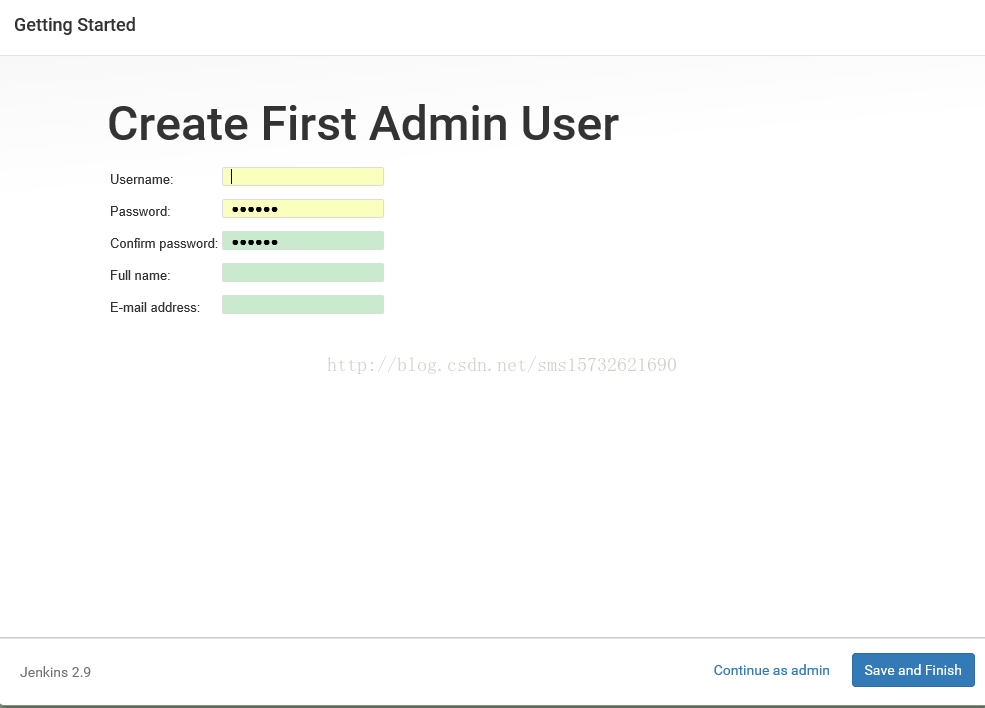Click Save and Finish button
This screenshot has width=985, height=708.
tap(913, 670)
